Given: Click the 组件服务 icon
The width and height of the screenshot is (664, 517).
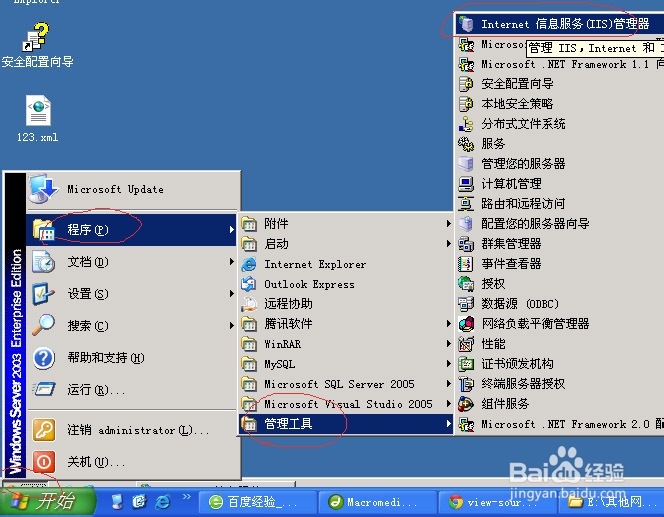Looking at the screenshot, I should pyautogui.click(x=466, y=404).
